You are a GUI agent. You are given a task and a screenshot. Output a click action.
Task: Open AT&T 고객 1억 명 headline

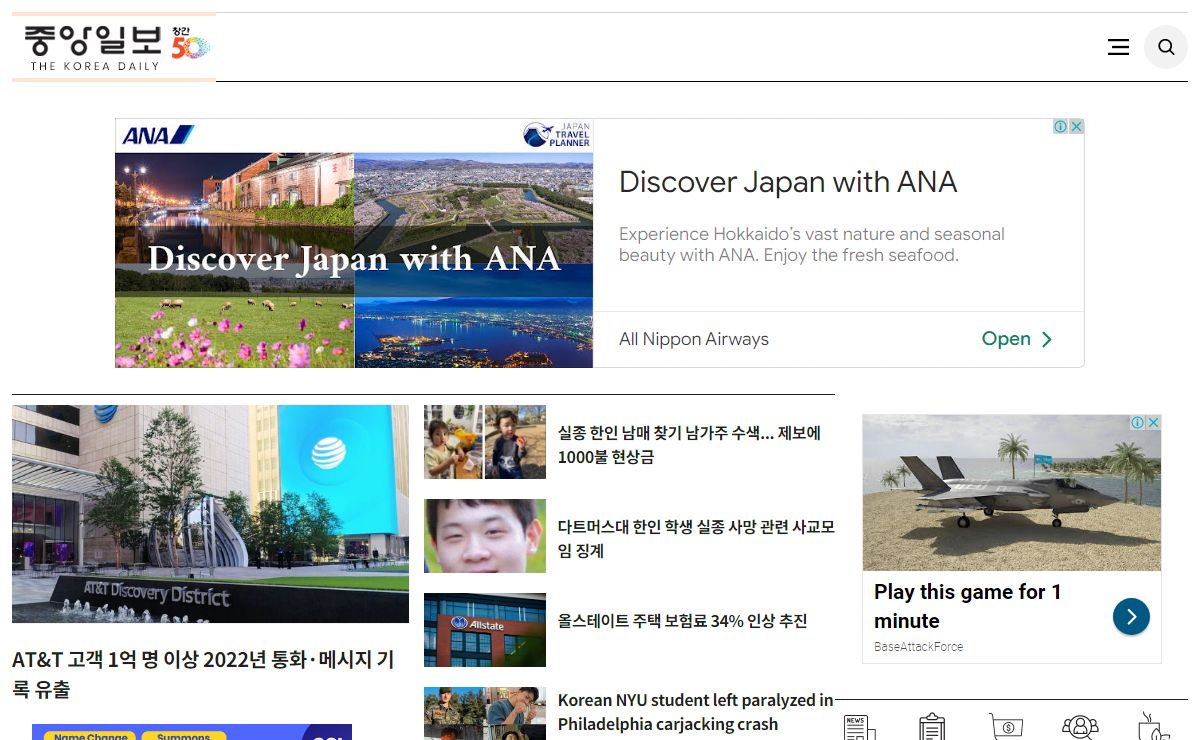tap(203, 674)
